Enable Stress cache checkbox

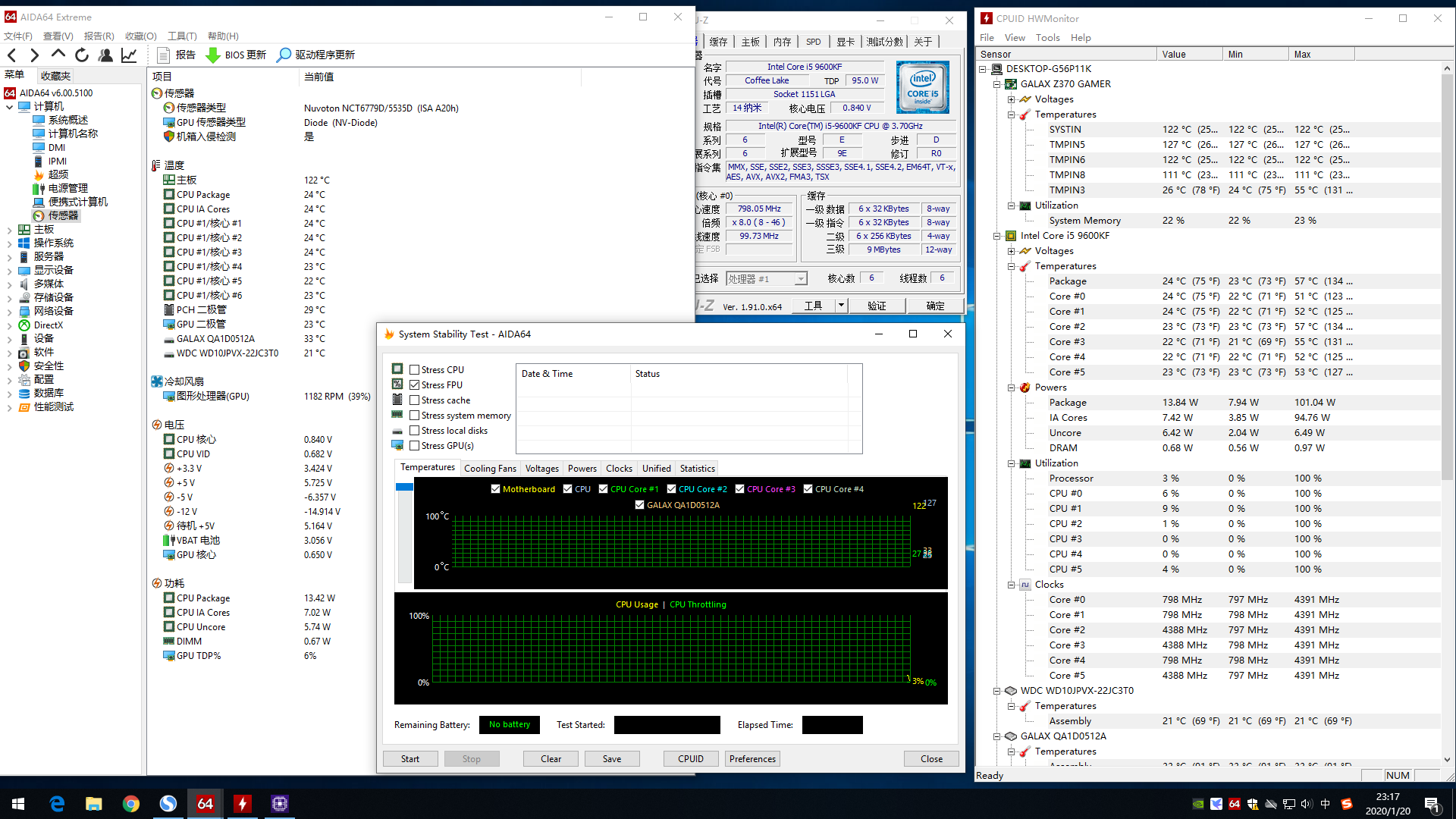[x=414, y=400]
